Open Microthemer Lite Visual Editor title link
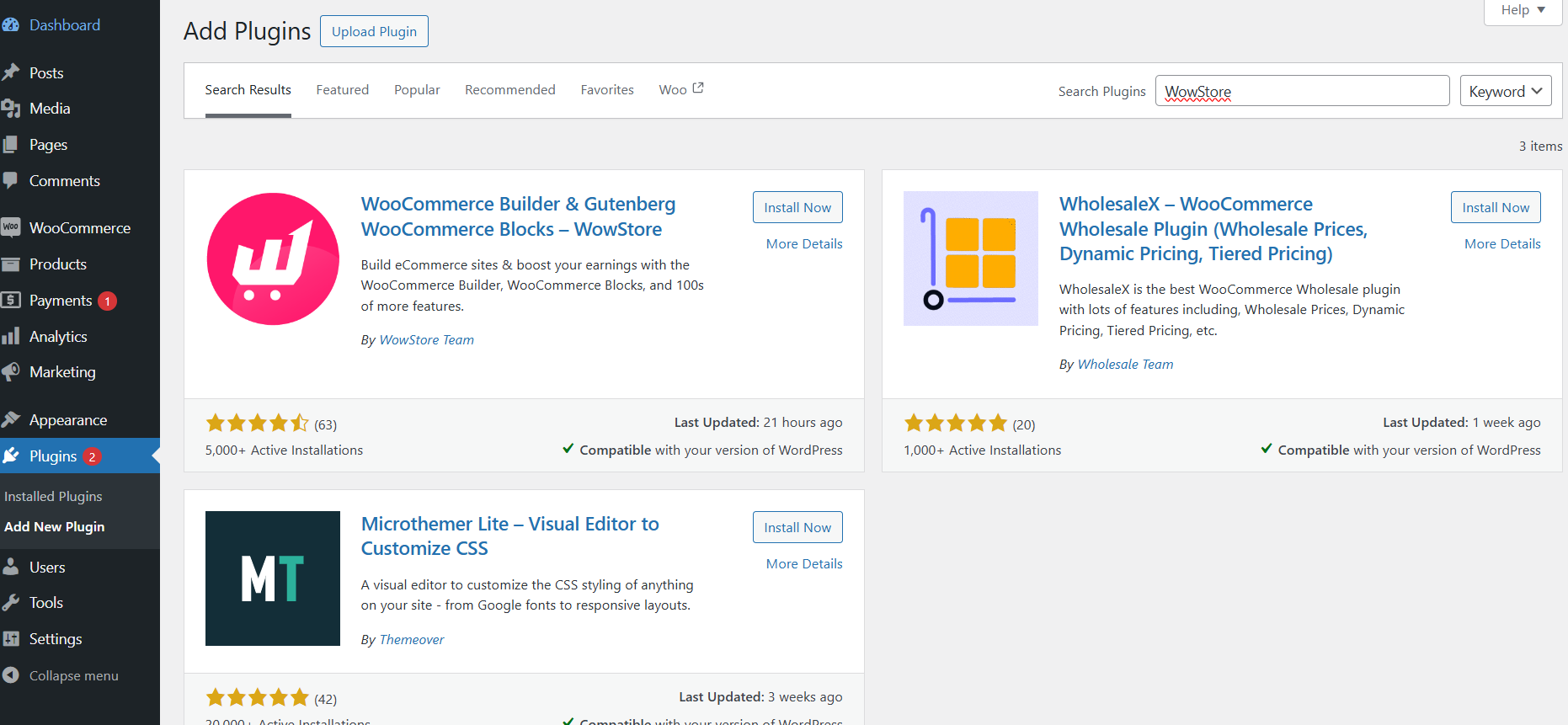 pos(509,536)
